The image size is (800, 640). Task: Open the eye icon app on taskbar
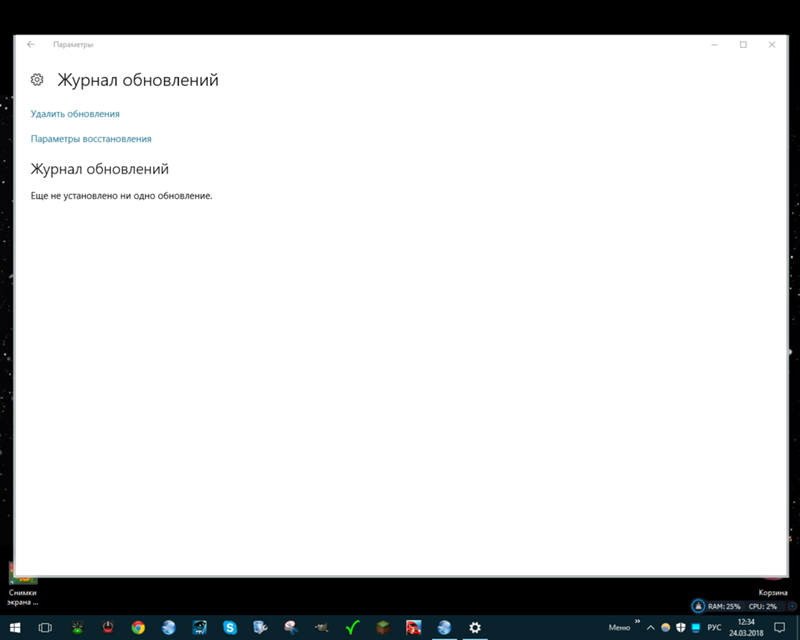[199, 628]
